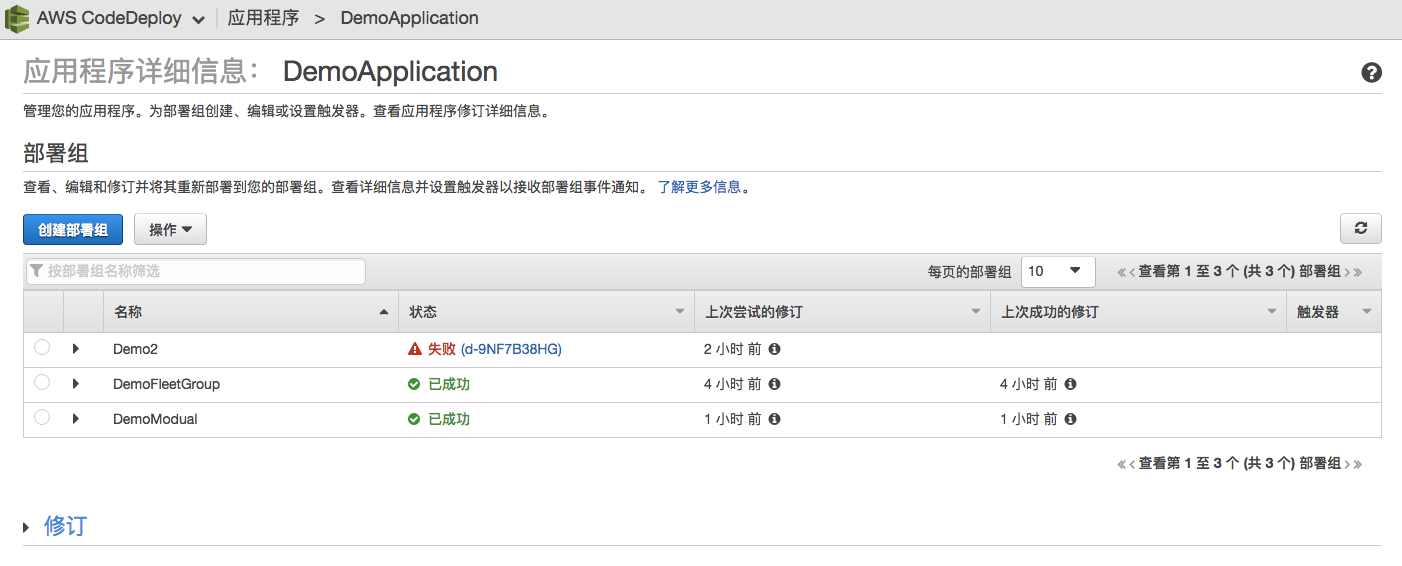1402x566 pixels.
Task: Show info for DemoModual last successful revision
Action: pos(1070,419)
